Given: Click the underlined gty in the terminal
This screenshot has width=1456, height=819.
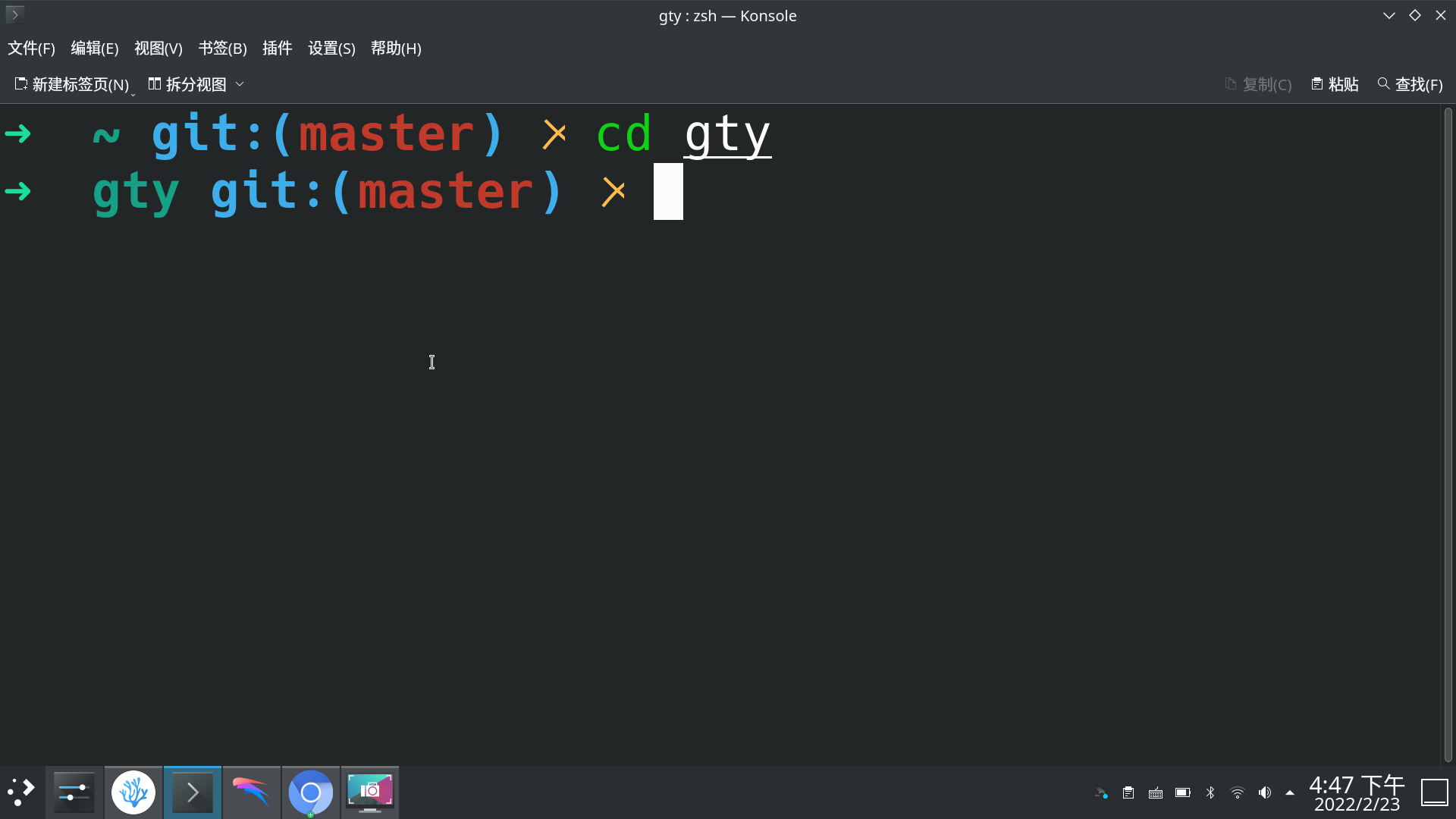Looking at the screenshot, I should pyautogui.click(x=727, y=136).
